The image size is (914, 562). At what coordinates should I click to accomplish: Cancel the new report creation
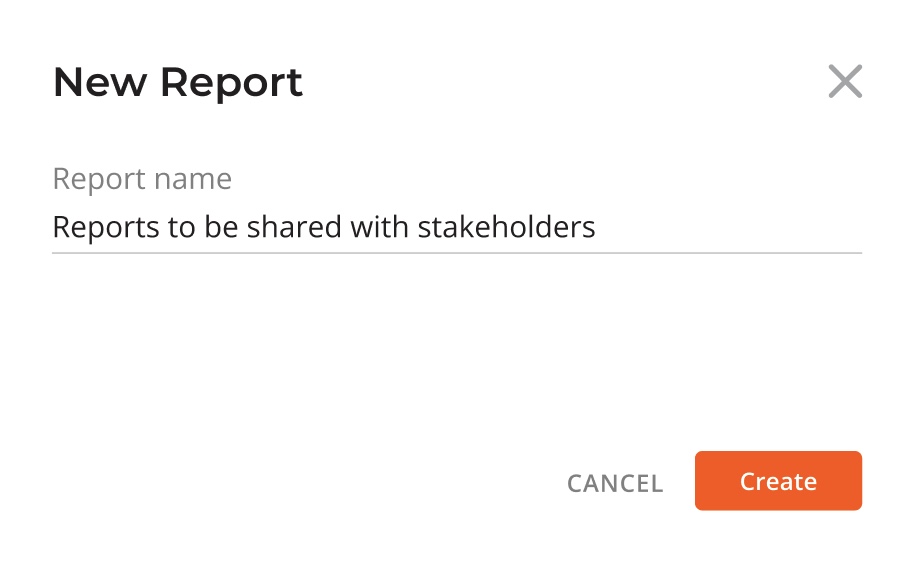tap(615, 483)
